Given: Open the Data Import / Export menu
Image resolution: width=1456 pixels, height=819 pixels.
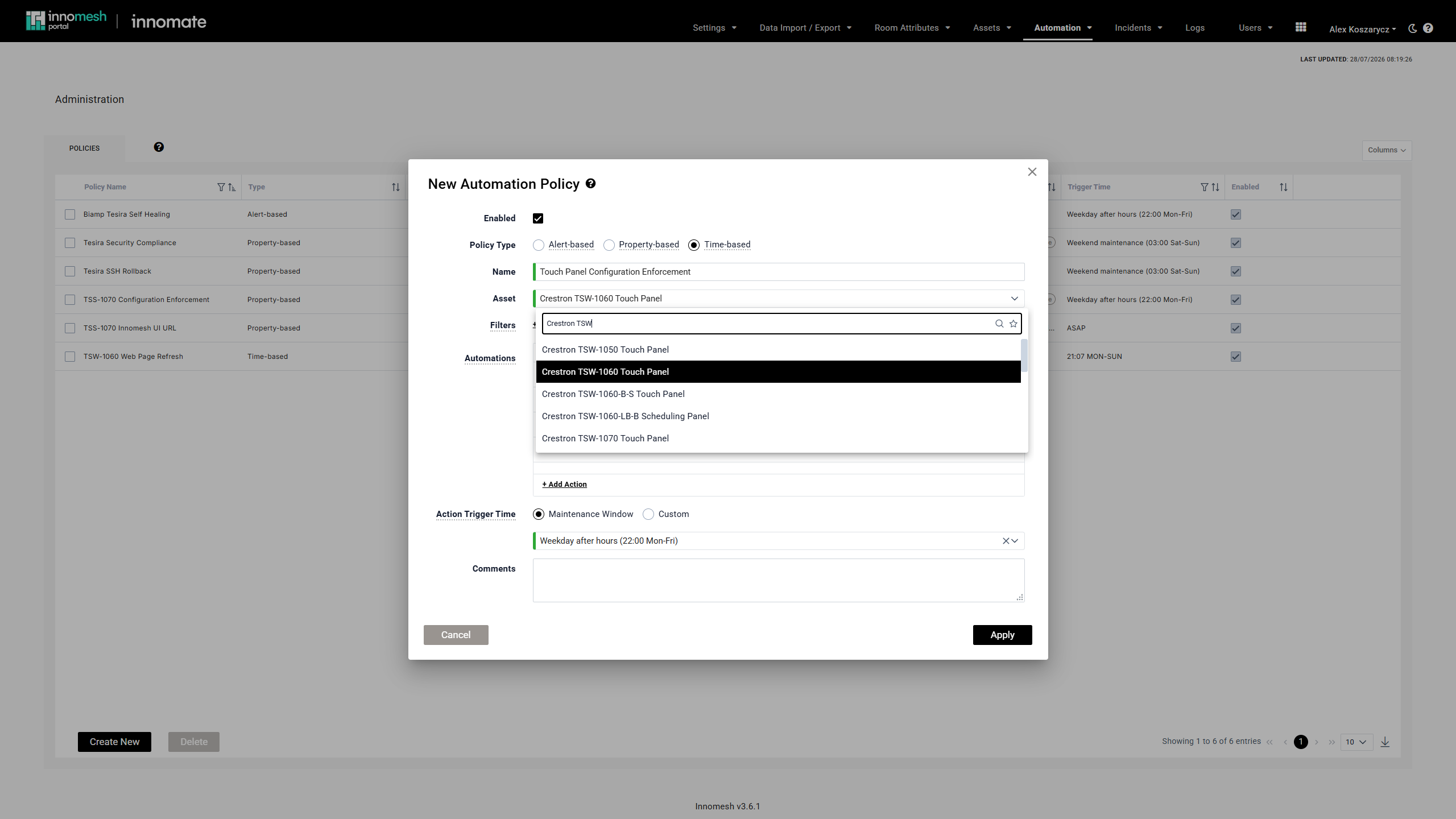Looking at the screenshot, I should [805, 28].
